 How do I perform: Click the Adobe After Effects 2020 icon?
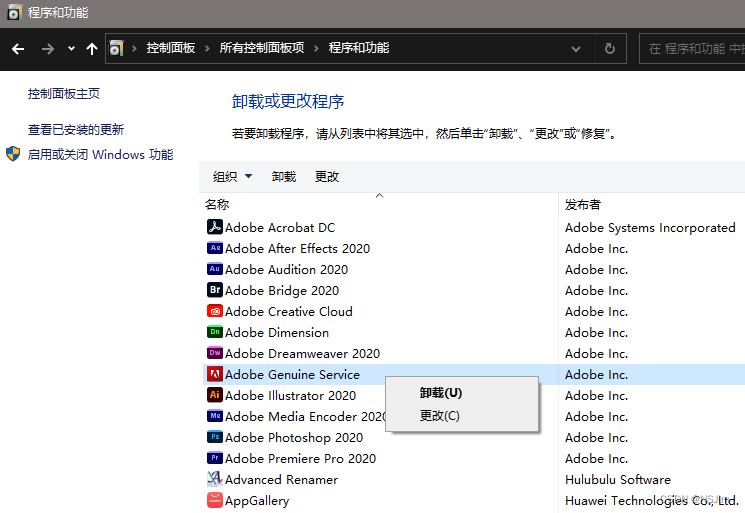(215, 248)
